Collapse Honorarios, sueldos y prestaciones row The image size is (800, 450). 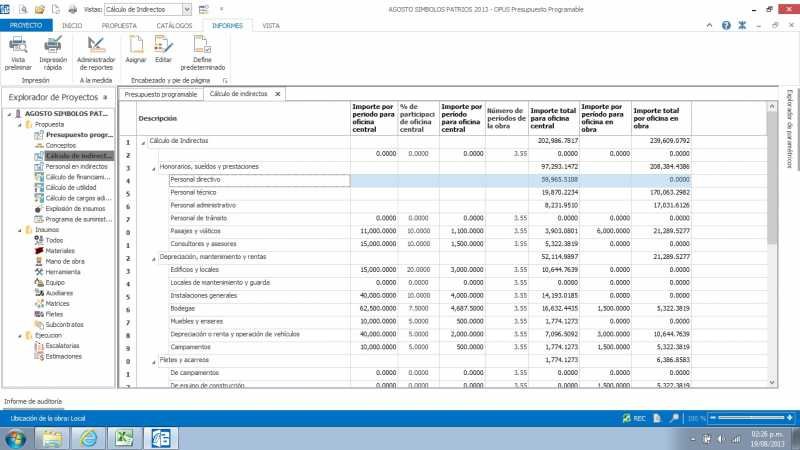(153, 167)
